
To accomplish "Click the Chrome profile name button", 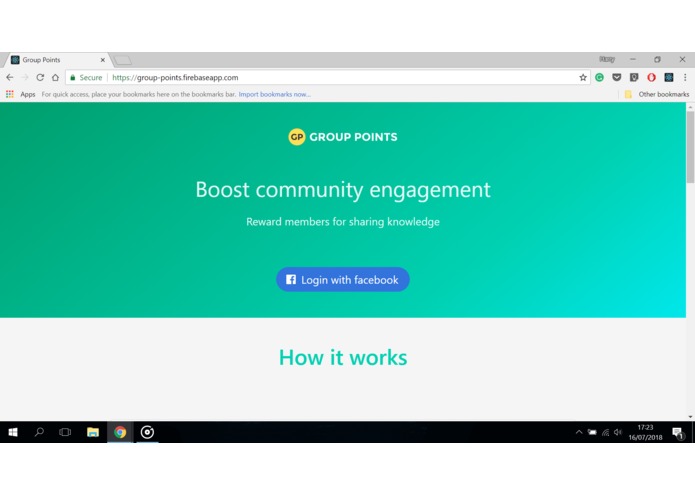I will pyautogui.click(x=607, y=59).
